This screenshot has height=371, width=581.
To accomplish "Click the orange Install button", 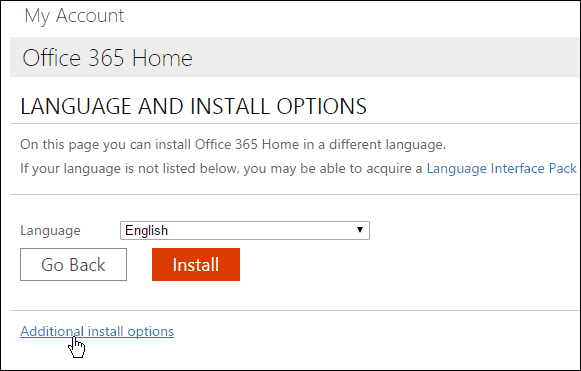I will [196, 264].
